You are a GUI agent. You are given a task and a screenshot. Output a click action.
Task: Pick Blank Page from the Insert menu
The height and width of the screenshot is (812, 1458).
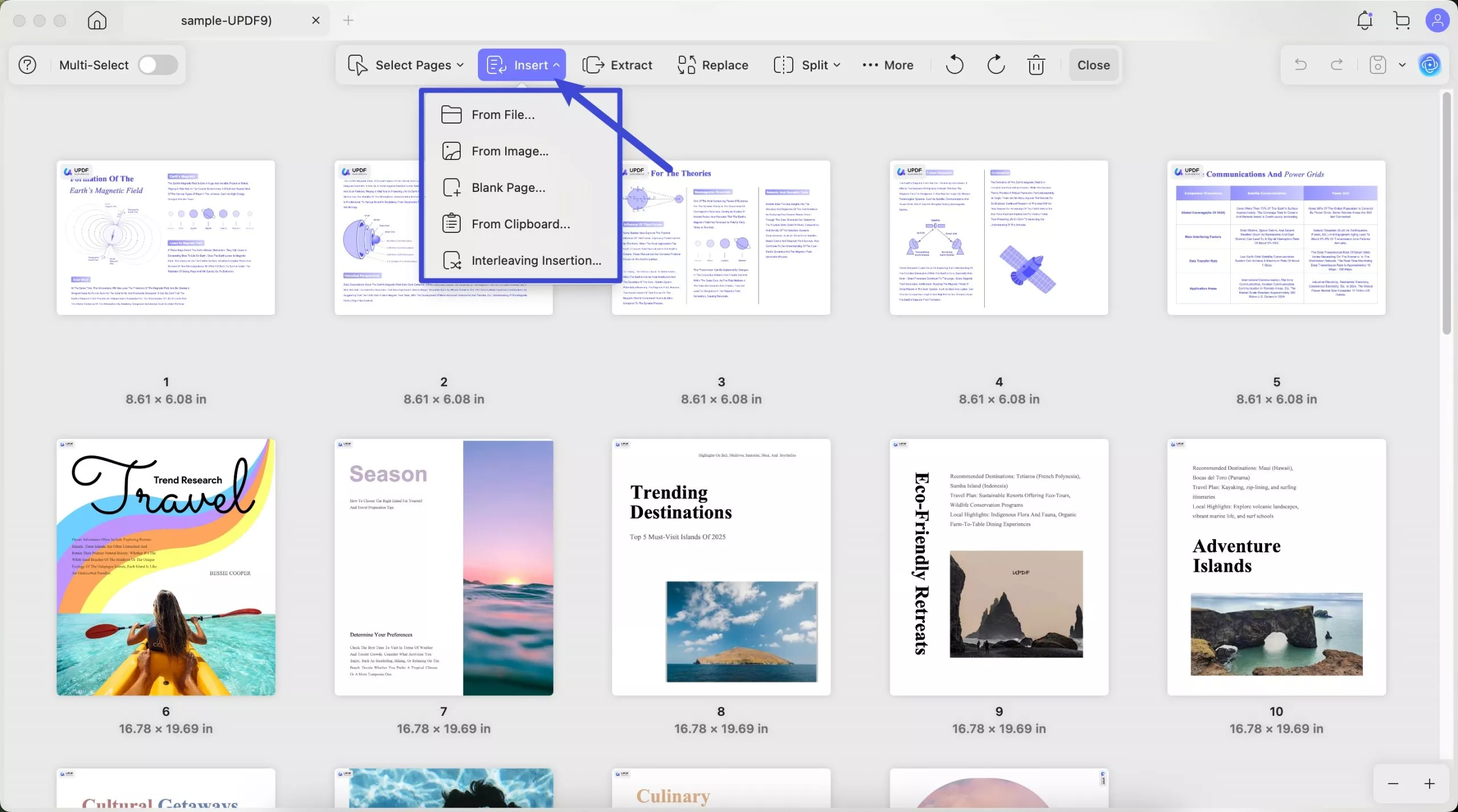point(508,188)
